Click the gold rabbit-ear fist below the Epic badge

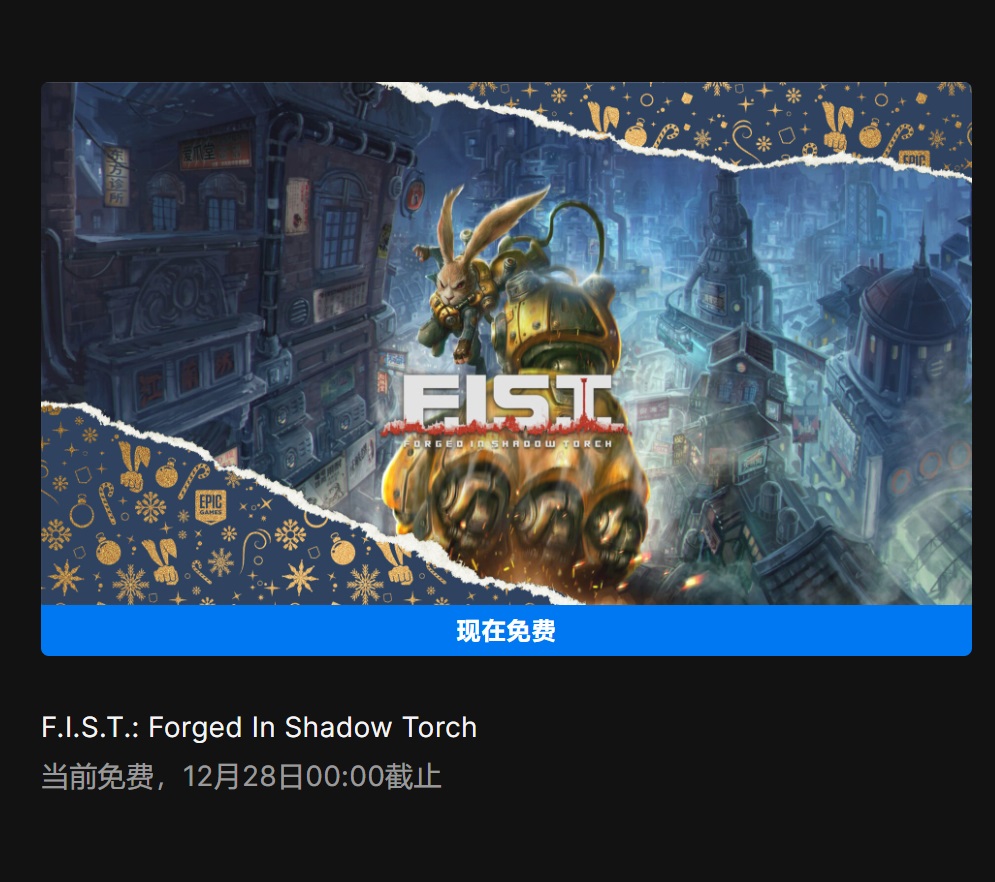(x=161, y=562)
